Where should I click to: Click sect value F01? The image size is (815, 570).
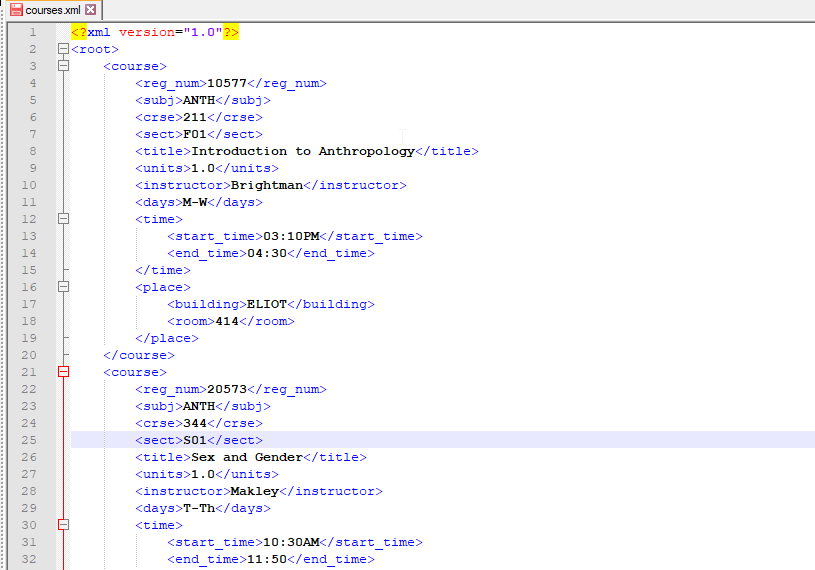(195, 134)
